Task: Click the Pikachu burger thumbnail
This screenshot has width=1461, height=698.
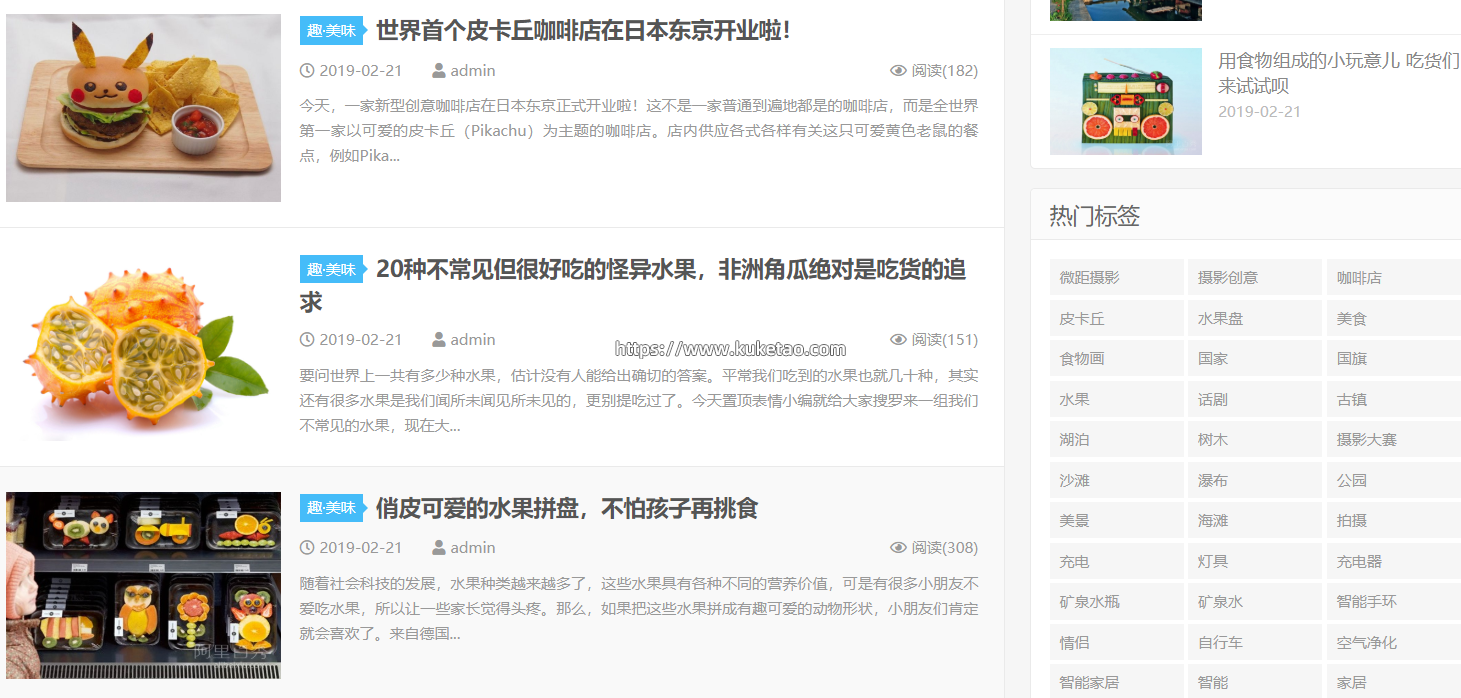Action: [143, 108]
